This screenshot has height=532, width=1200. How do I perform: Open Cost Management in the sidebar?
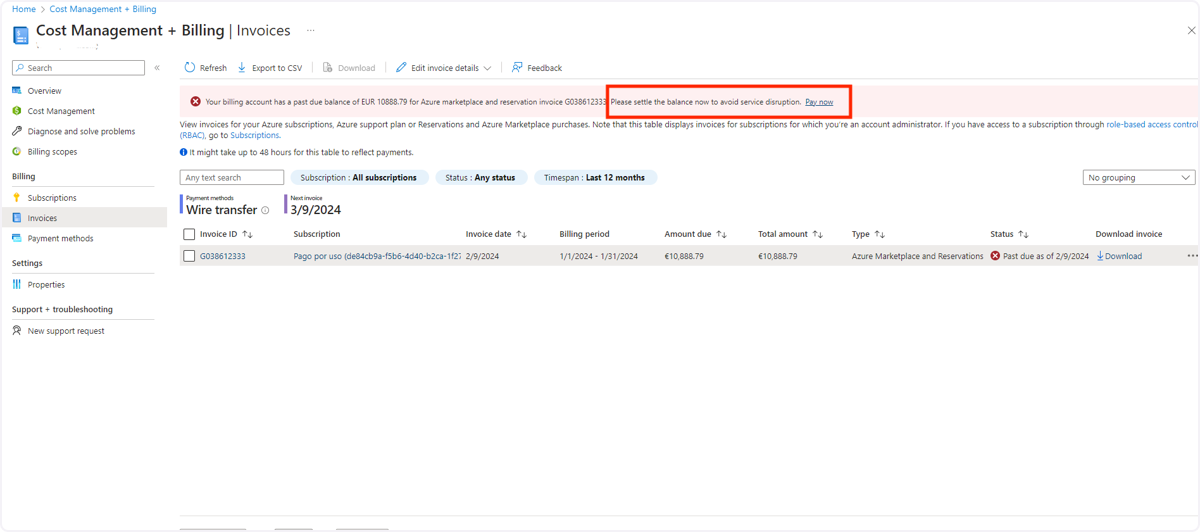pyautogui.click(x=61, y=111)
